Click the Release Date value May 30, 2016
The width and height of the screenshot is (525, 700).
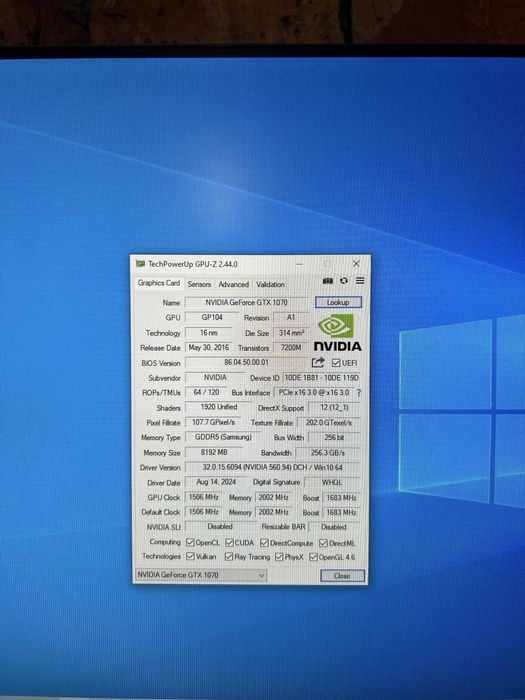pyautogui.click(x=208, y=347)
